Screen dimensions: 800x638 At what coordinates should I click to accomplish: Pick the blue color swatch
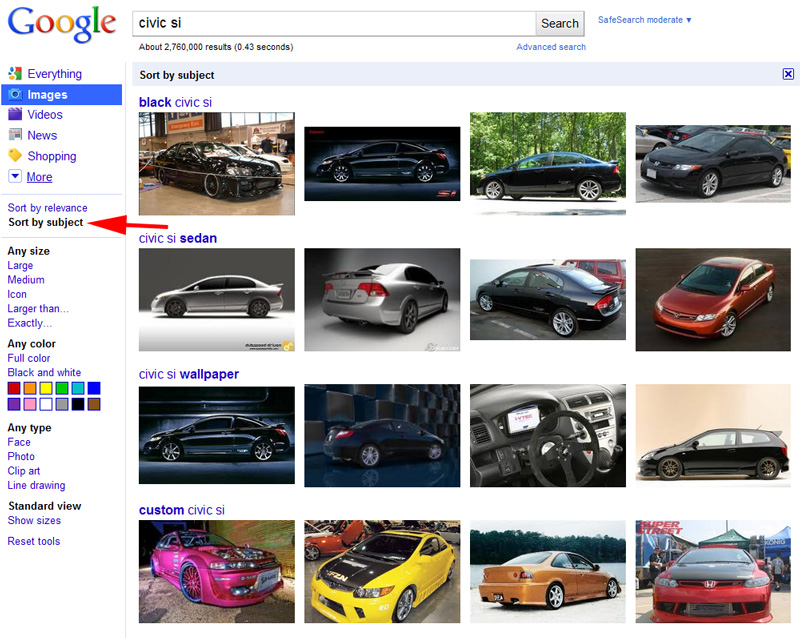[x=94, y=388]
